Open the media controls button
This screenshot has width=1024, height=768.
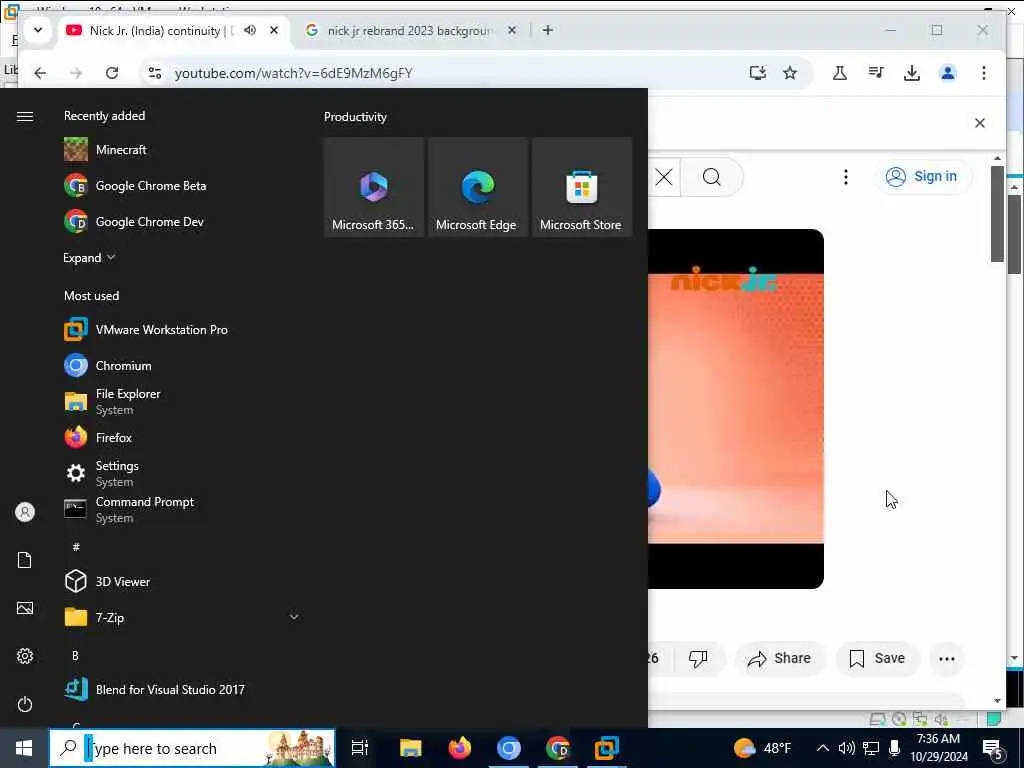(x=876, y=73)
